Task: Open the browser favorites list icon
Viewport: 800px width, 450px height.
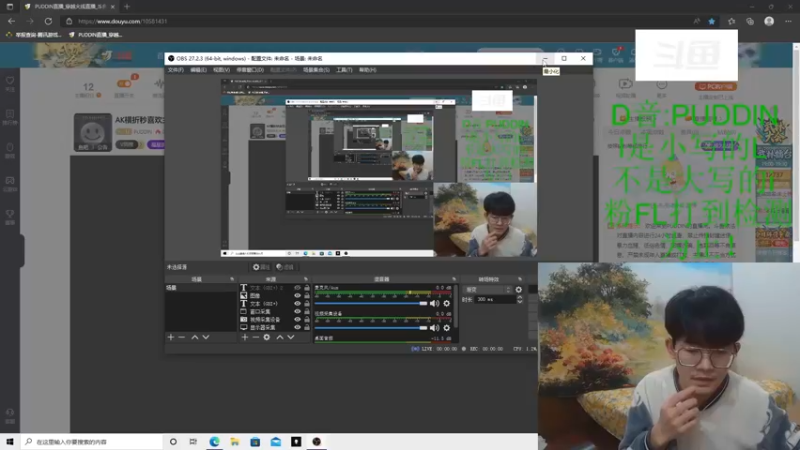Action: point(732,21)
